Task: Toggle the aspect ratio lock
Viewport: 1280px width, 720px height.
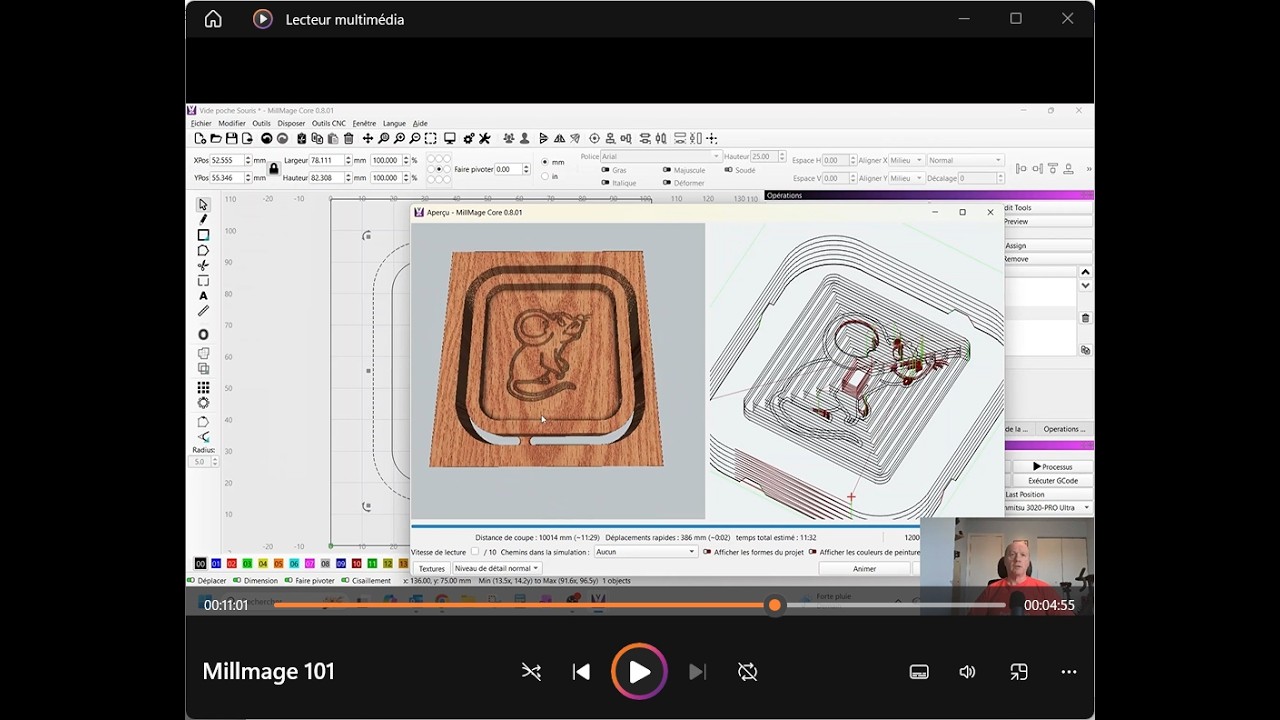Action: pyautogui.click(x=274, y=169)
